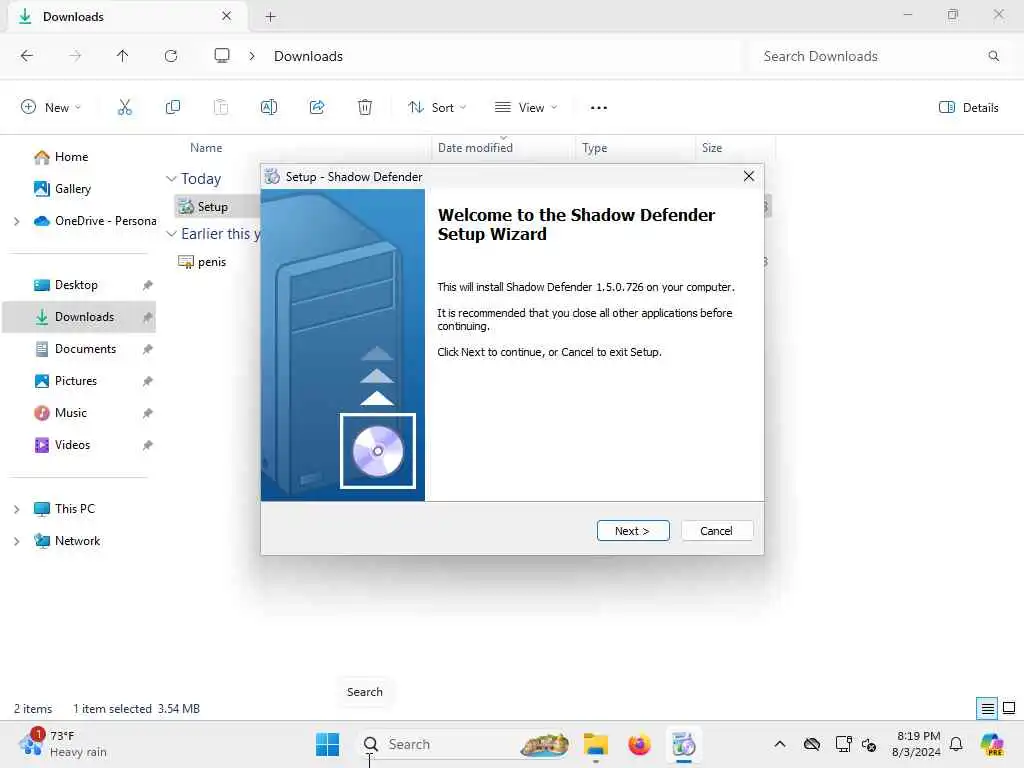The height and width of the screenshot is (768, 1024).
Task: Go back with the back arrow
Action: click(x=27, y=56)
